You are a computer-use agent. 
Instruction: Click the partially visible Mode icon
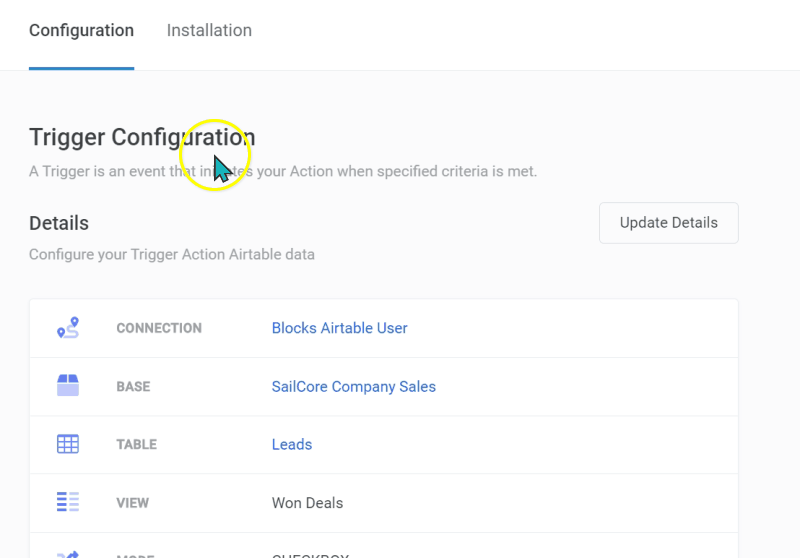point(67,553)
